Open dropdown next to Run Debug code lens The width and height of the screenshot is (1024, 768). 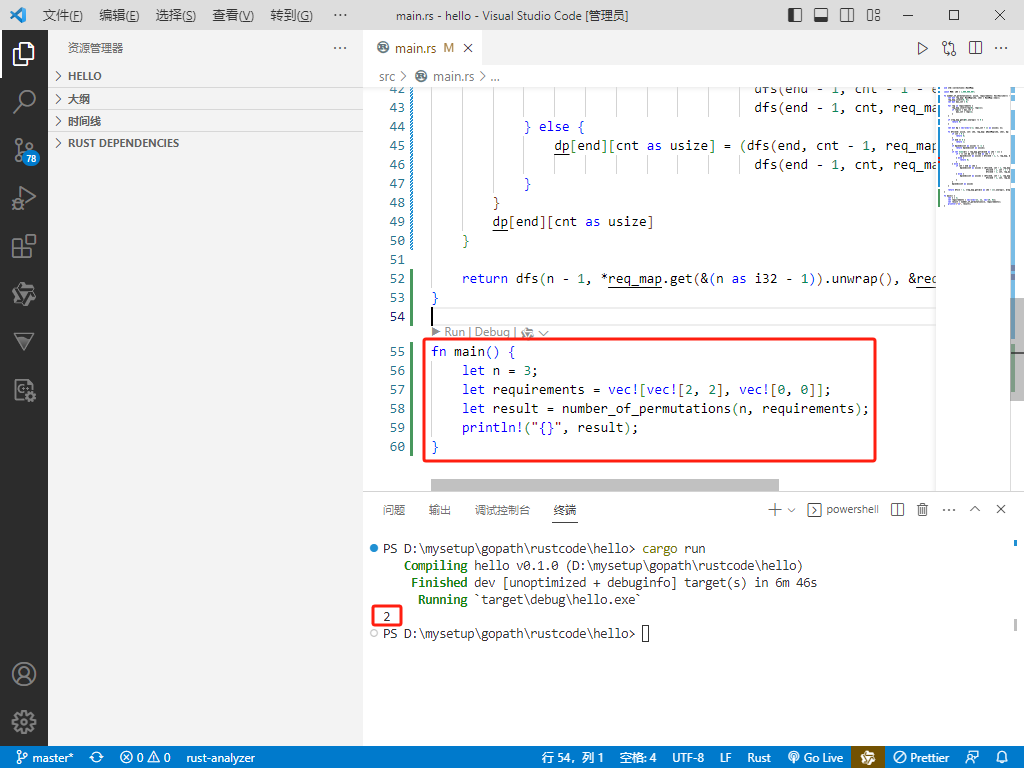click(543, 332)
